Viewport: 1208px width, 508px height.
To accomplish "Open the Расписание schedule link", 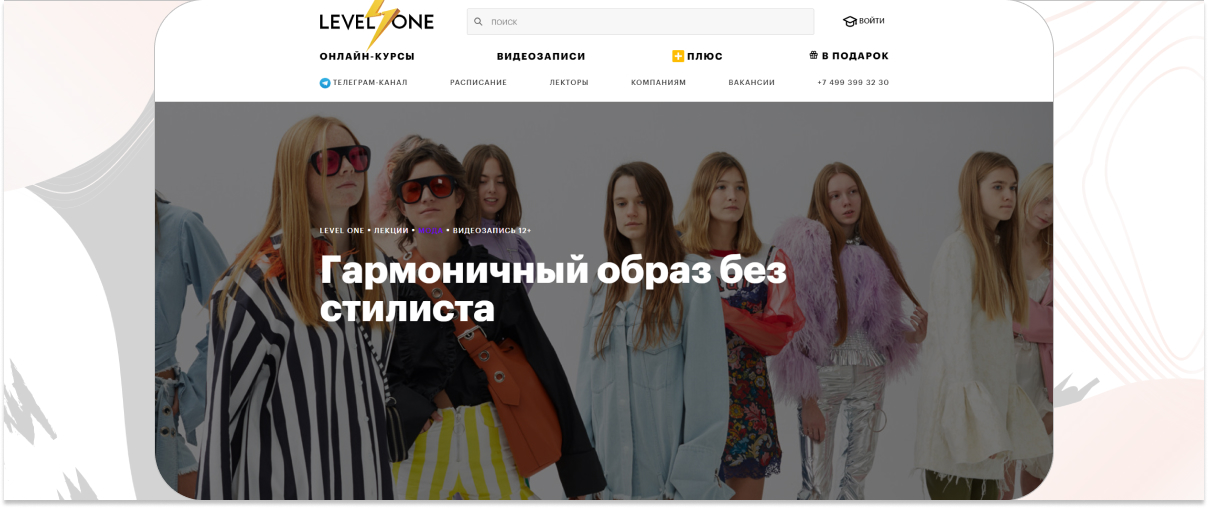I will [x=478, y=83].
